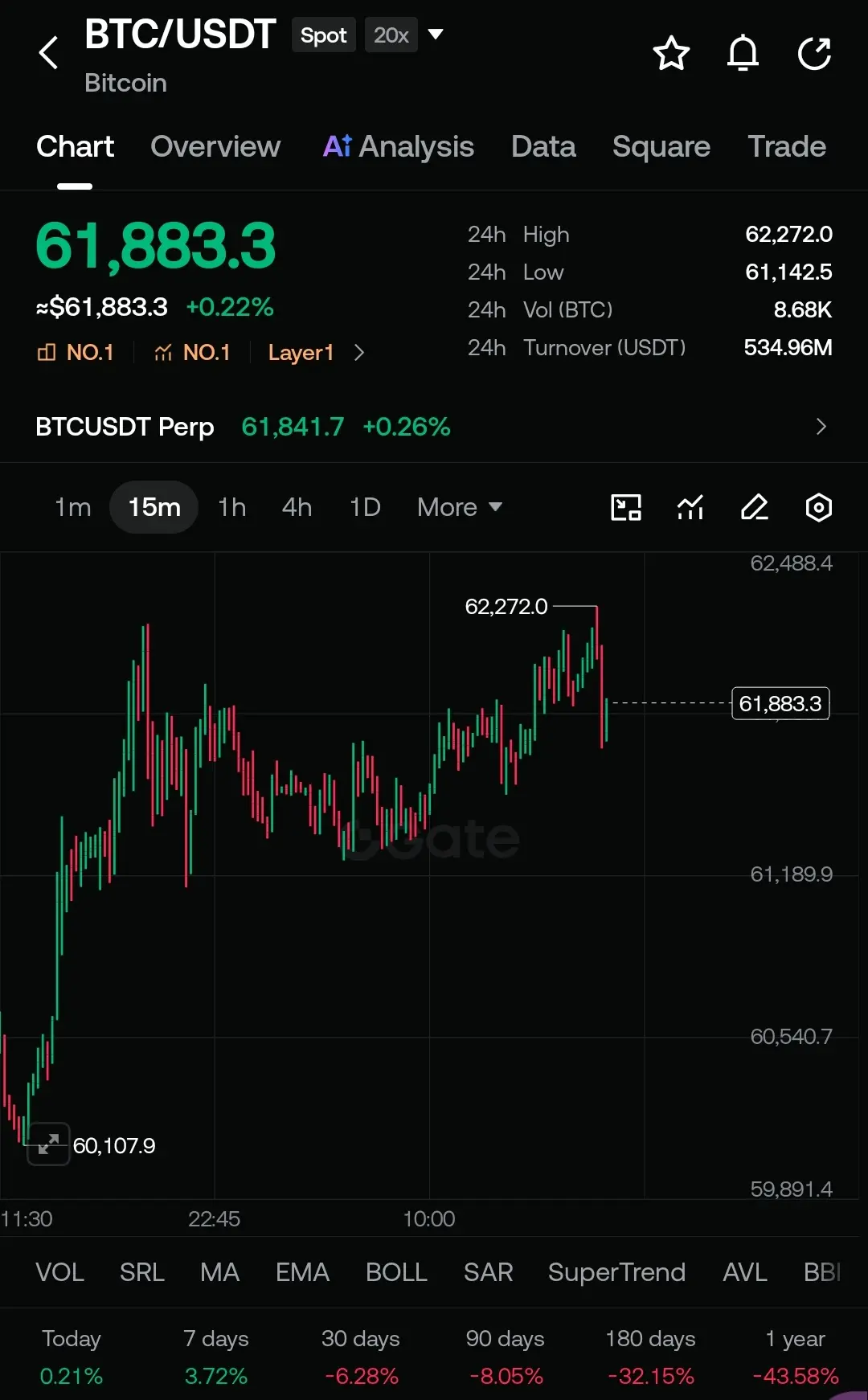Image resolution: width=868 pixels, height=1400 pixels.
Task: Toggle the SRL indicator
Action: tap(142, 1272)
